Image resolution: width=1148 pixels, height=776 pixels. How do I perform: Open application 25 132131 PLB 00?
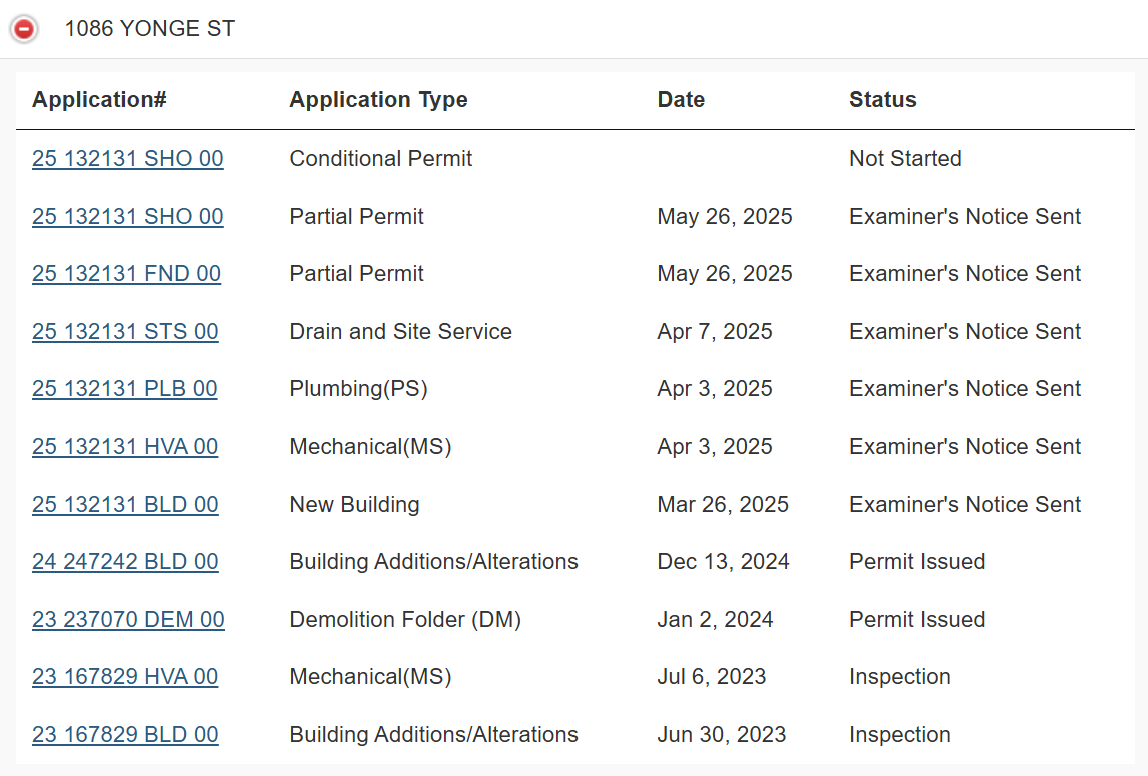[124, 389]
